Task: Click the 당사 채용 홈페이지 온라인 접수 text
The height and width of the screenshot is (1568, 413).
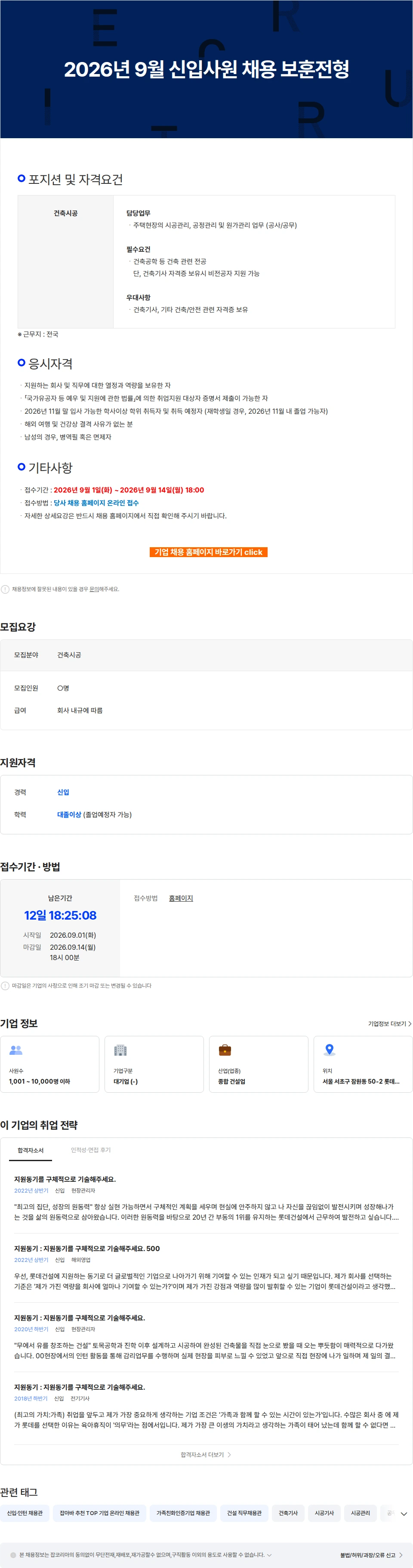Action: 96,503
